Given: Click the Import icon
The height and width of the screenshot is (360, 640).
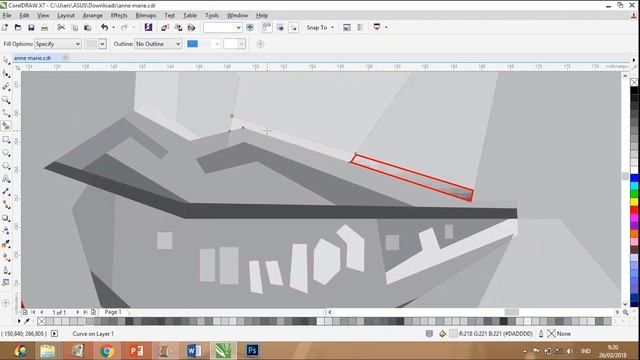Looking at the screenshot, I should tap(165, 27).
